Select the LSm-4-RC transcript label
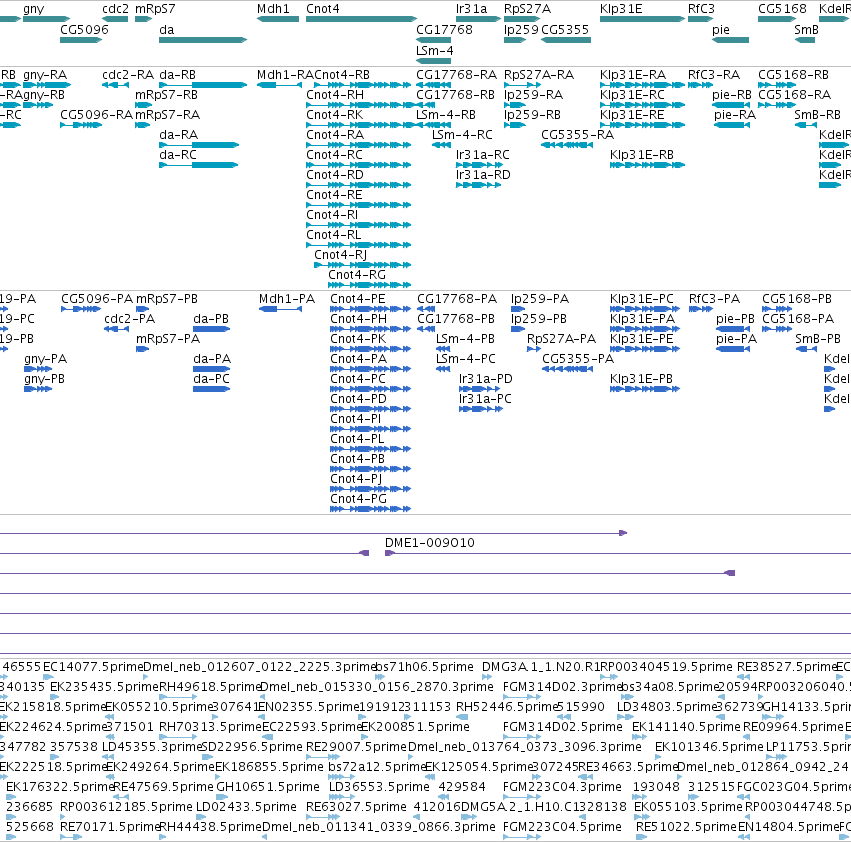The height and width of the screenshot is (842, 851). coord(462,135)
